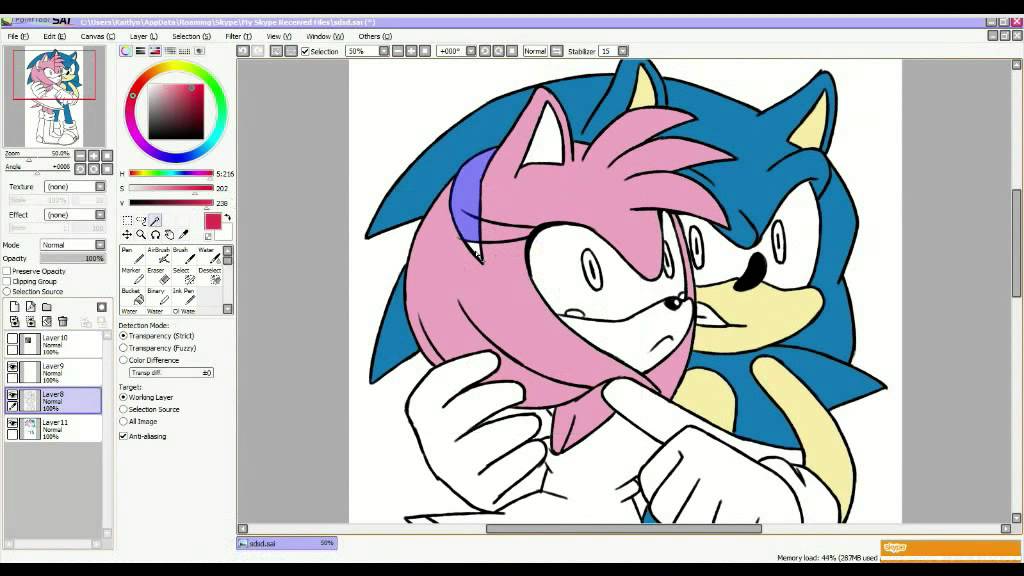This screenshot has width=1024, height=576.
Task: Switch to the sdsd.sai document tab
Action: pos(287,543)
